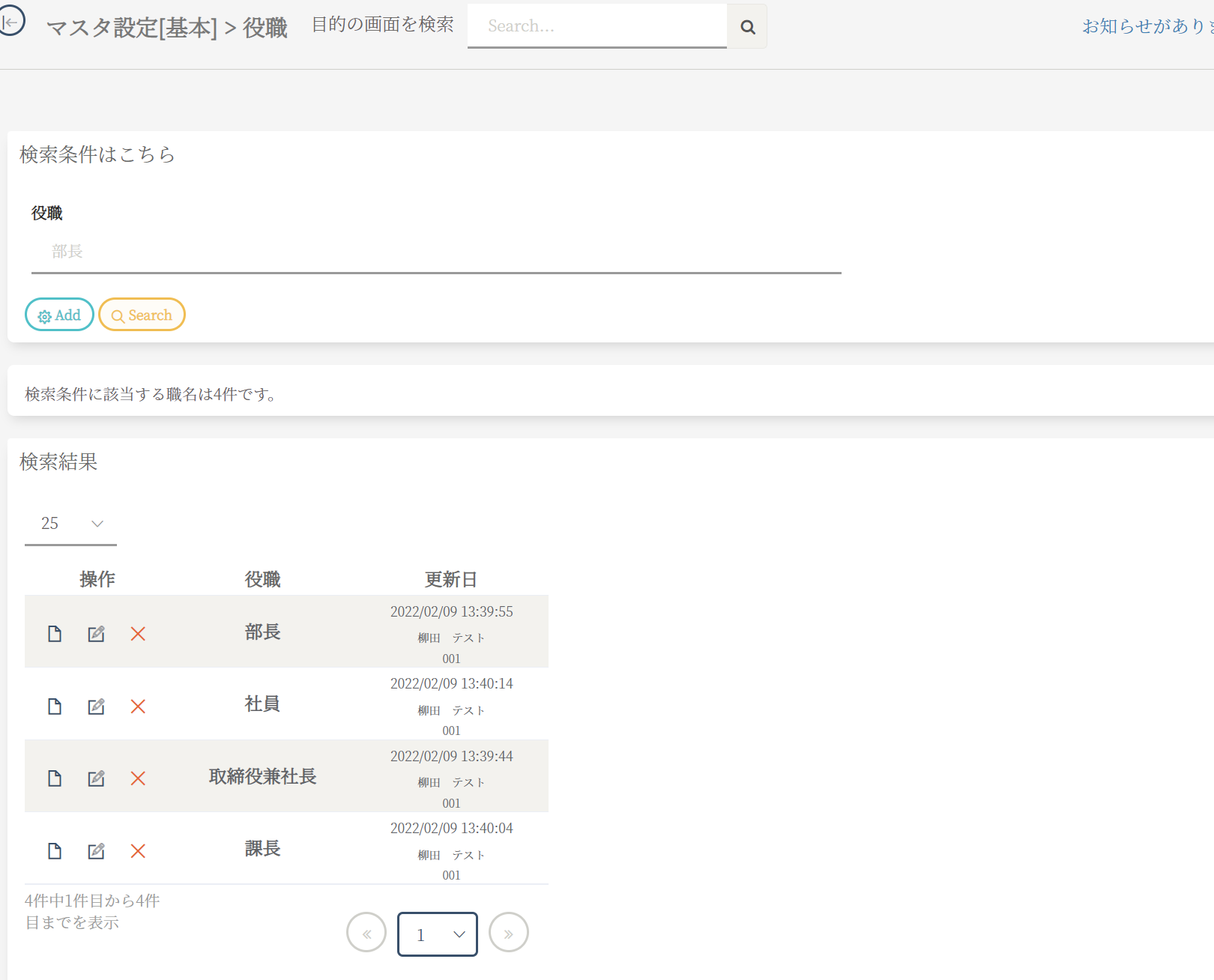Open document icon for 社員 row

coord(55,707)
